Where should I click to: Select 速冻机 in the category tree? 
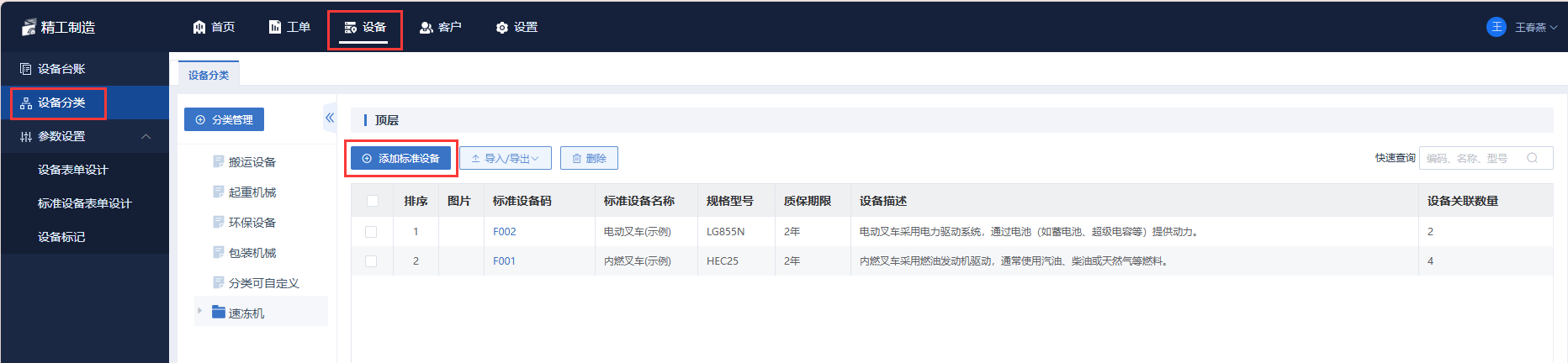(246, 313)
